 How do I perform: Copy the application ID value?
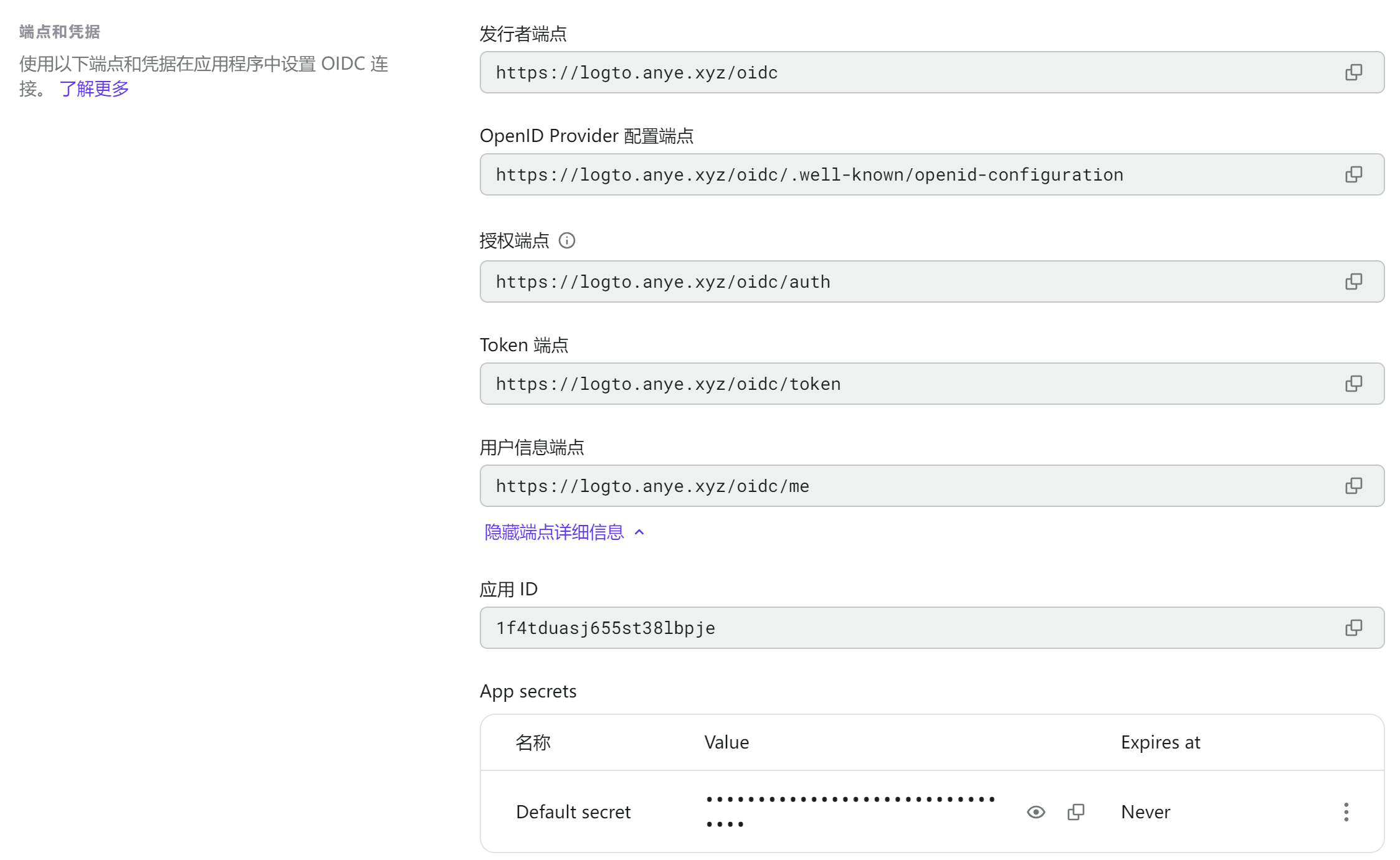click(1353, 628)
